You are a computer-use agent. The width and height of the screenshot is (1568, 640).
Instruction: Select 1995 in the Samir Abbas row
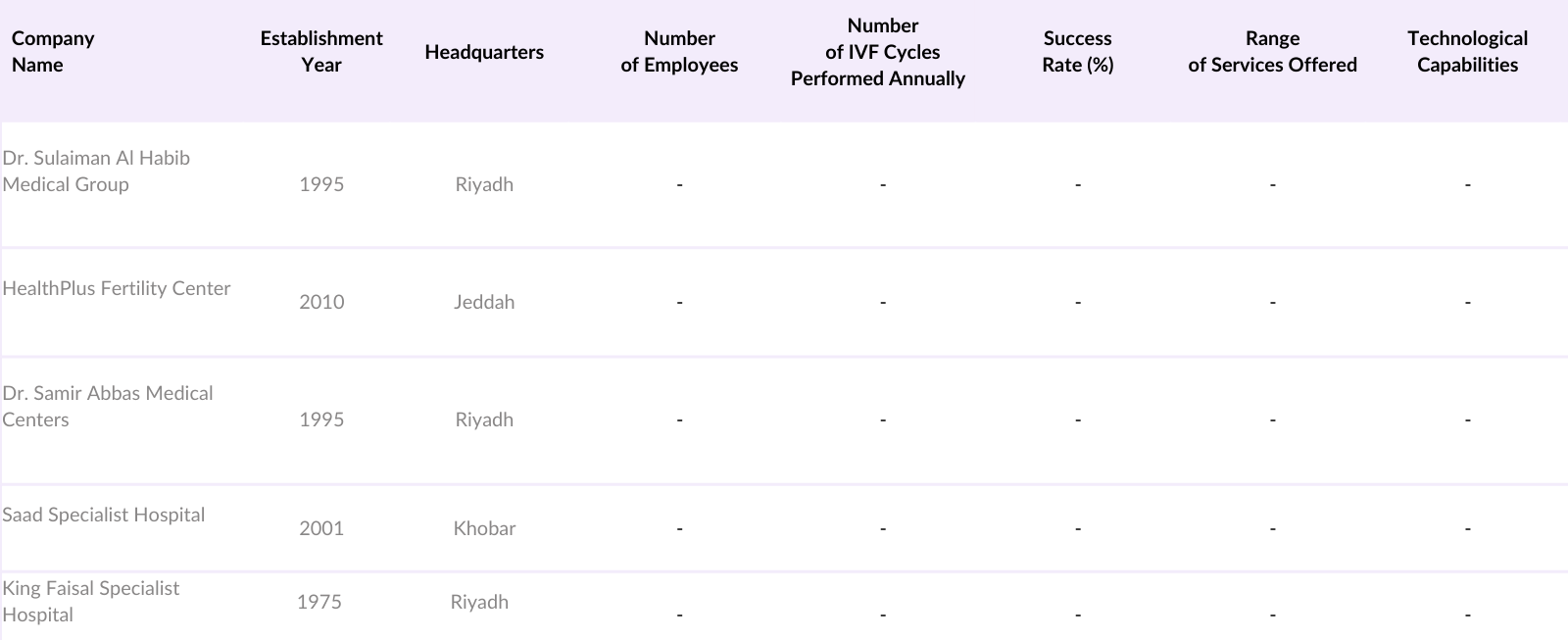321,419
